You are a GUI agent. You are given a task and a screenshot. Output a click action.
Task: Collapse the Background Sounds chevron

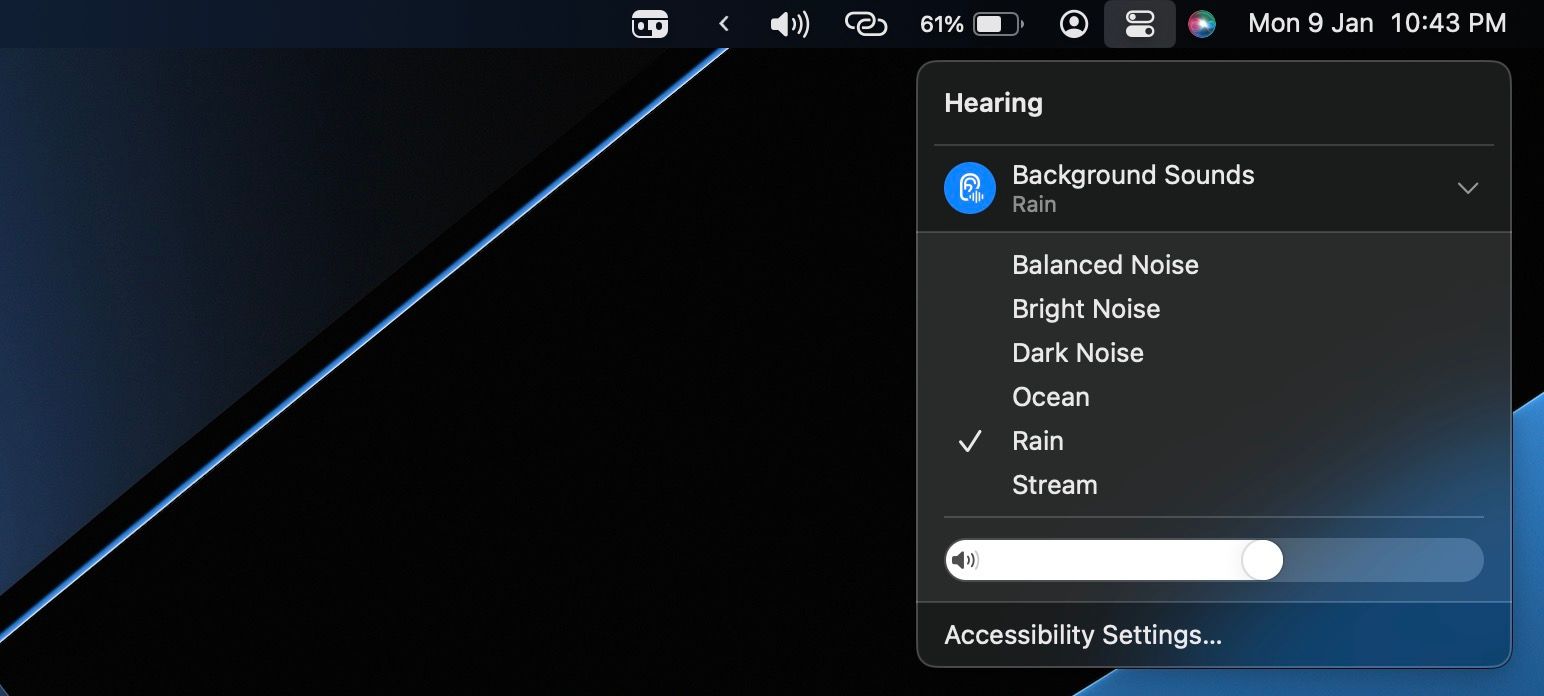1467,188
